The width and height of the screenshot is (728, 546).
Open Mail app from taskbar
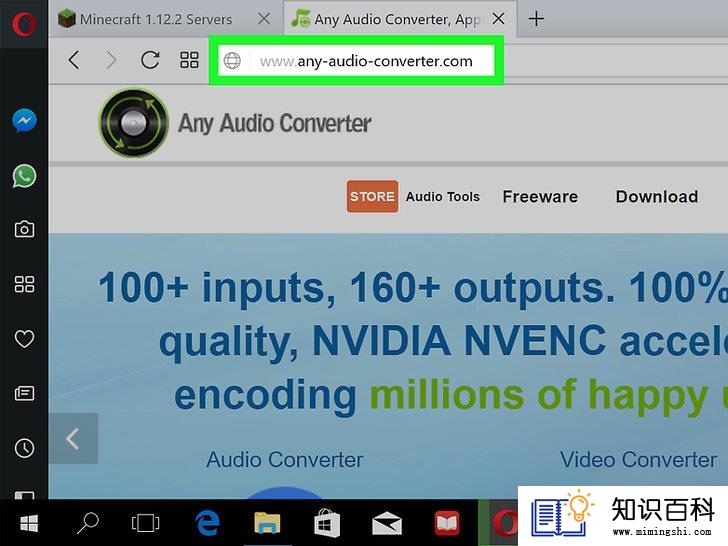(x=387, y=523)
